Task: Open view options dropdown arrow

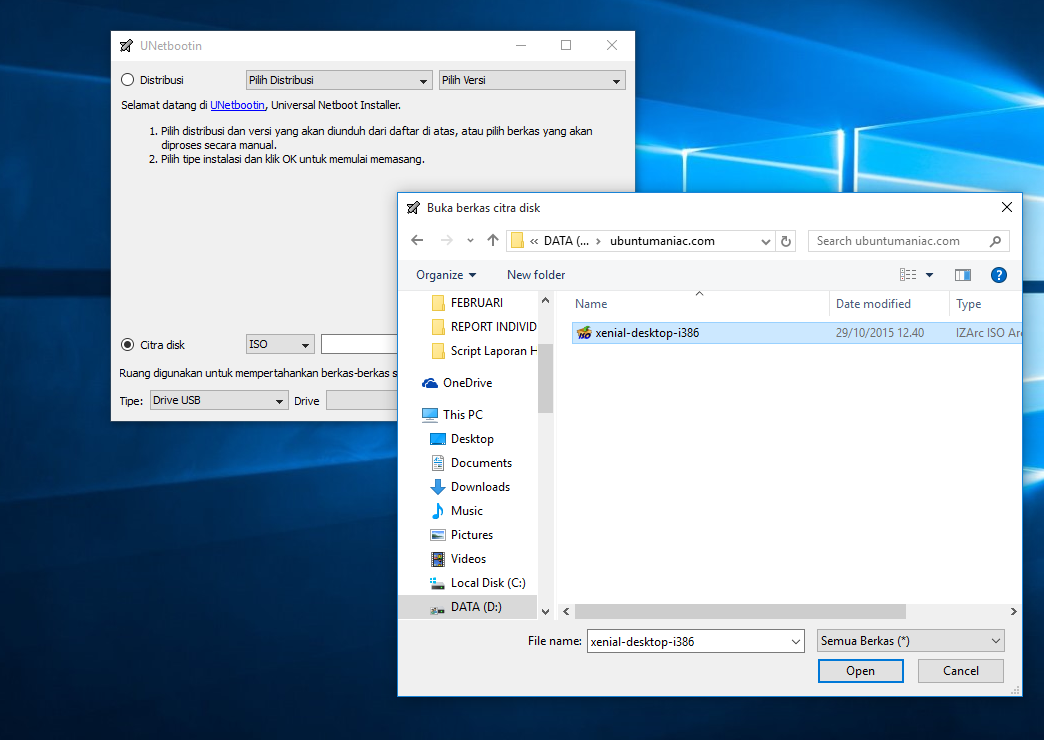Action: tap(929, 275)
